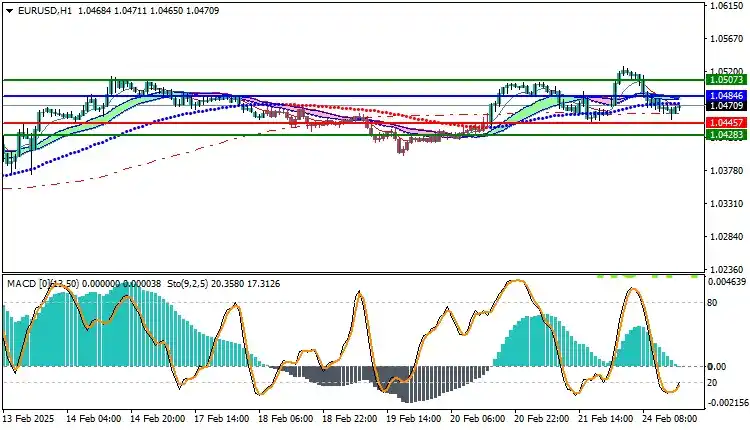
Task: Click the stochastic 20 level label
Action: coord(714,381)
